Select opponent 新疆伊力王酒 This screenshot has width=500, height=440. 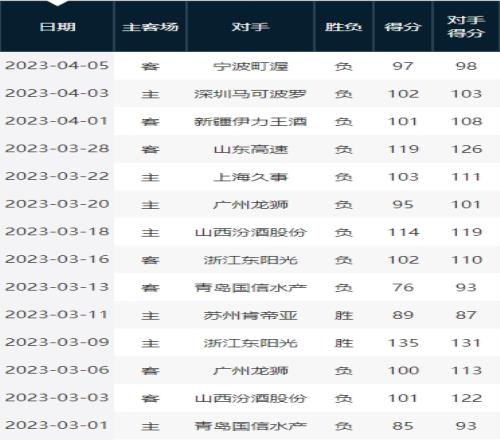point(251,122)
